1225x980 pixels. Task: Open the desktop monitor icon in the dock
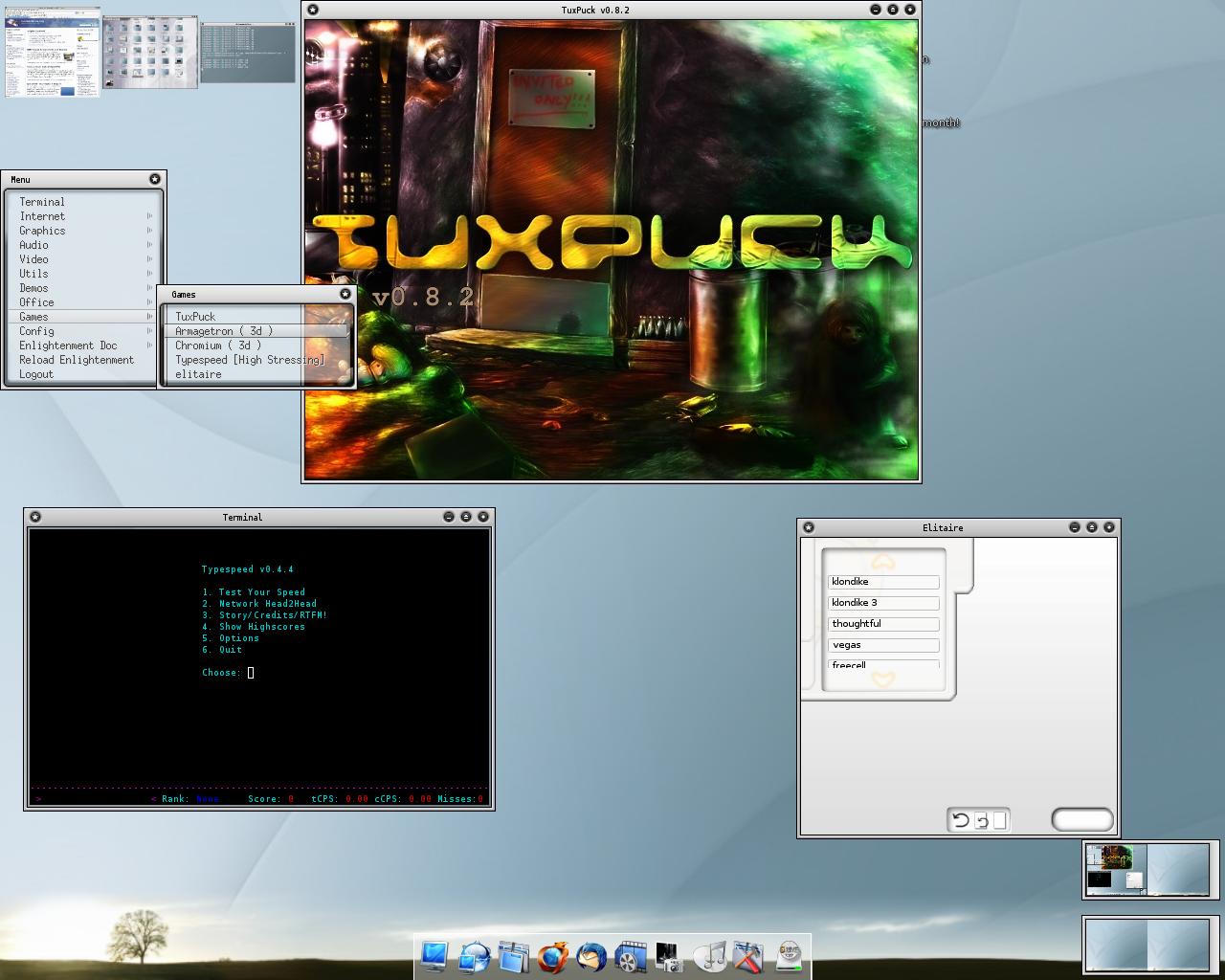434,955
